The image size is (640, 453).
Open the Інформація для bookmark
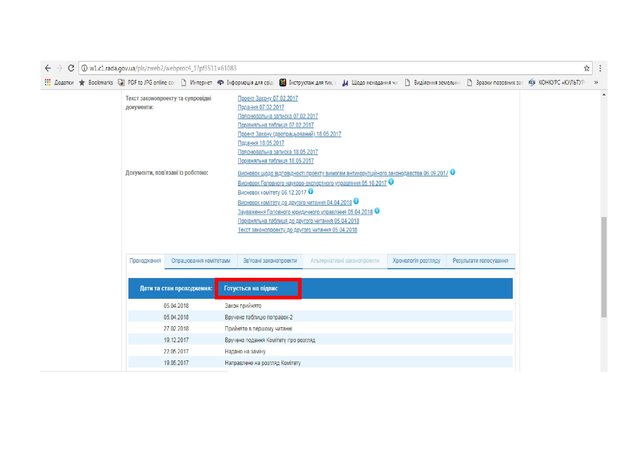(x=245, y=82)
